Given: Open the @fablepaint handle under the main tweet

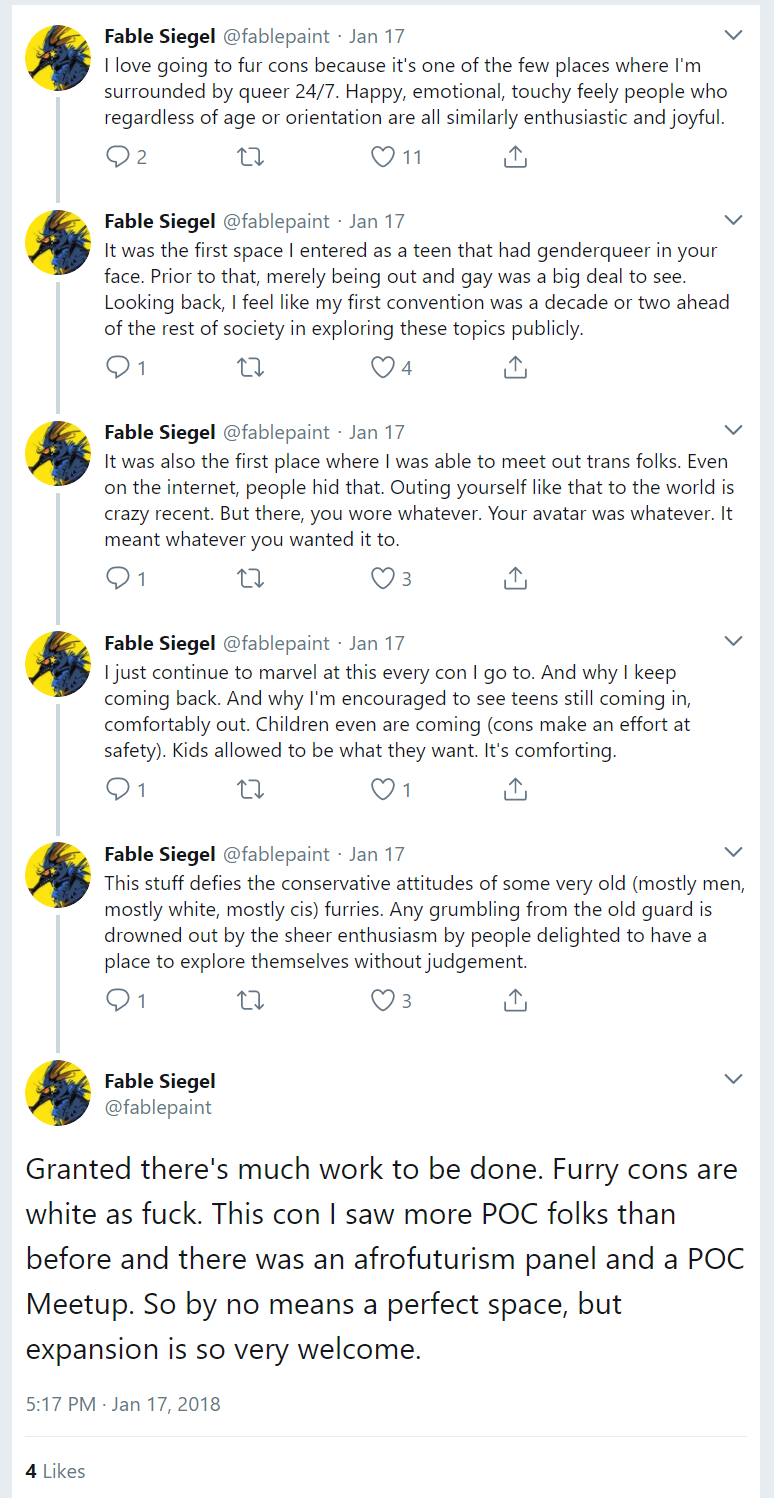Looking at the screenshot, I should (x=158, y=1107).
